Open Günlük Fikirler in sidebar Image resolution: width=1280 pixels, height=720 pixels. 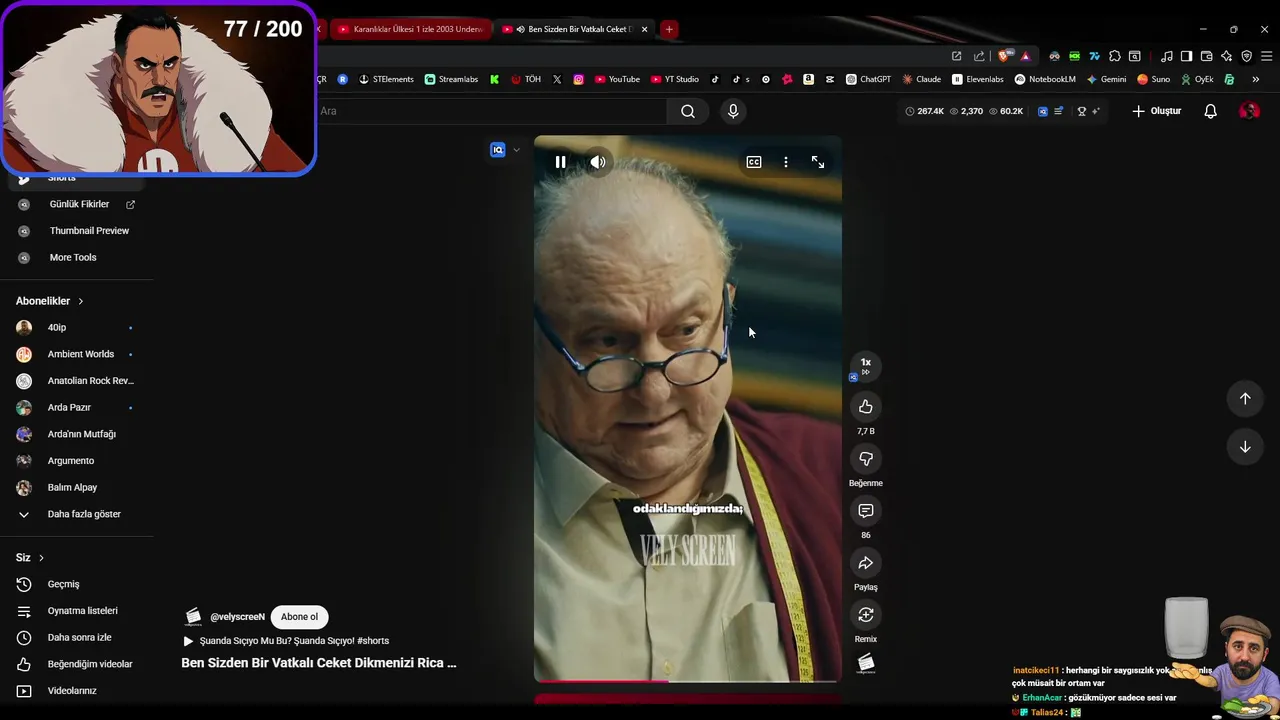pyautogui.click(x=76, y=204)
